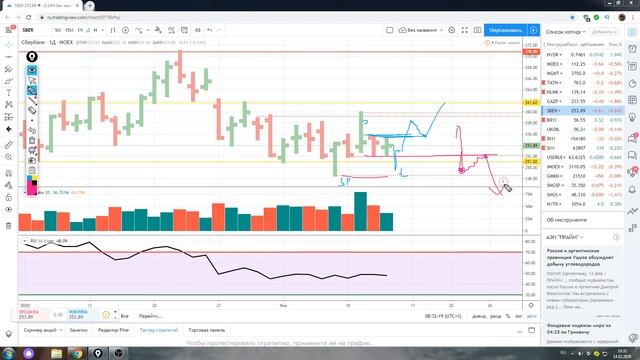The width and height of the screenshot is (640, 360).
Task: Click the blue Publish button
Action: click(x=505, y=30)
